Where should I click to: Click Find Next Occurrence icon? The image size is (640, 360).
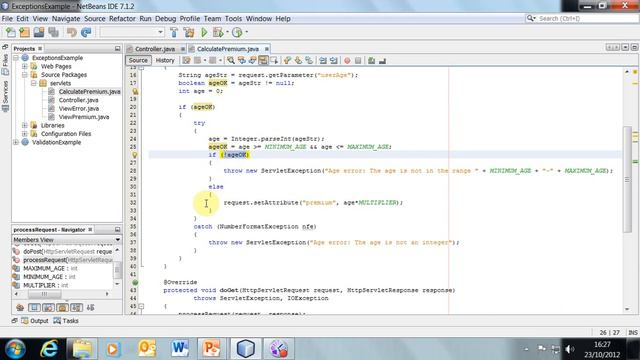click(x=252, y=60)
